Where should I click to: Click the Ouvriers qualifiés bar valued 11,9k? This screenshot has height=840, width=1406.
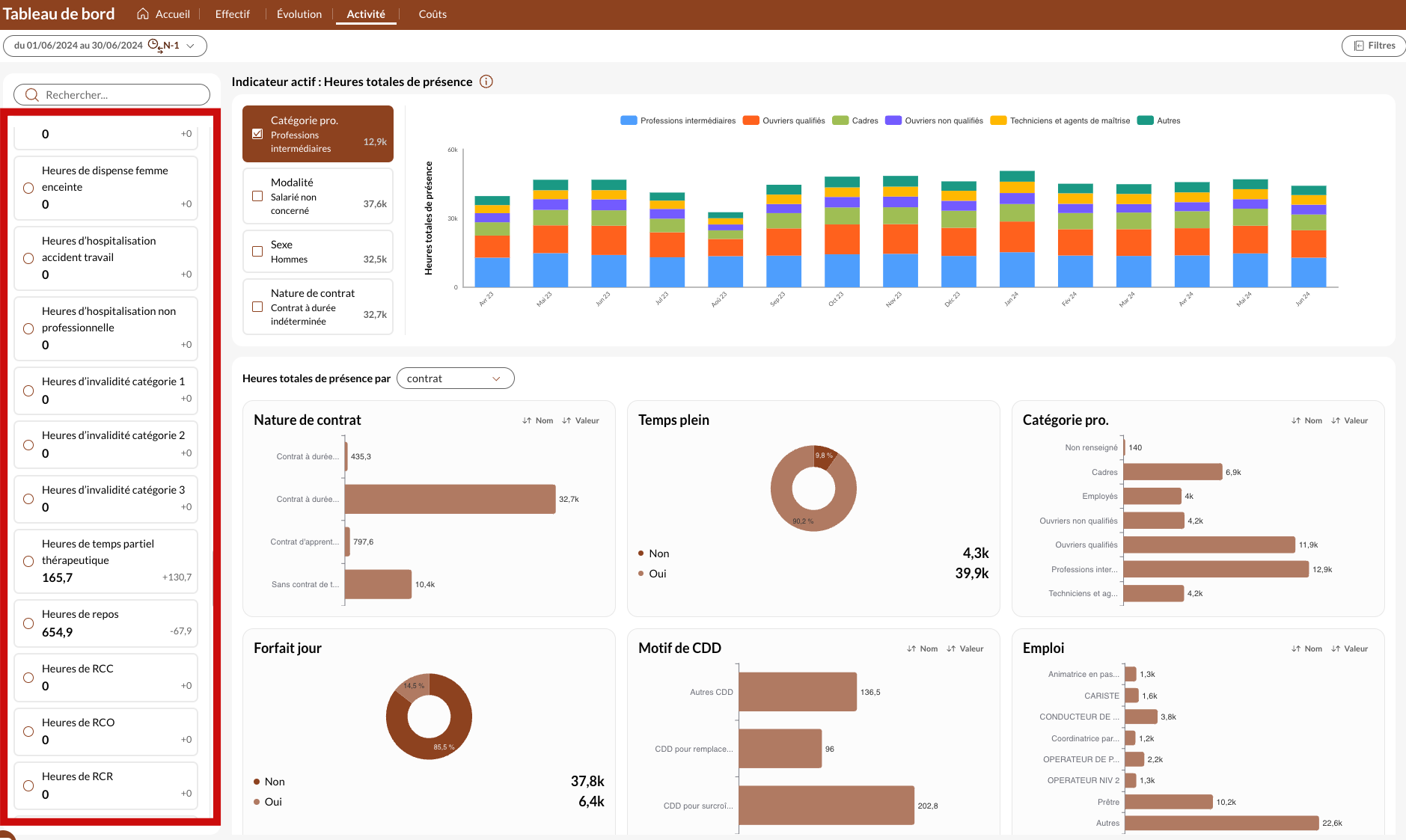1209,545
